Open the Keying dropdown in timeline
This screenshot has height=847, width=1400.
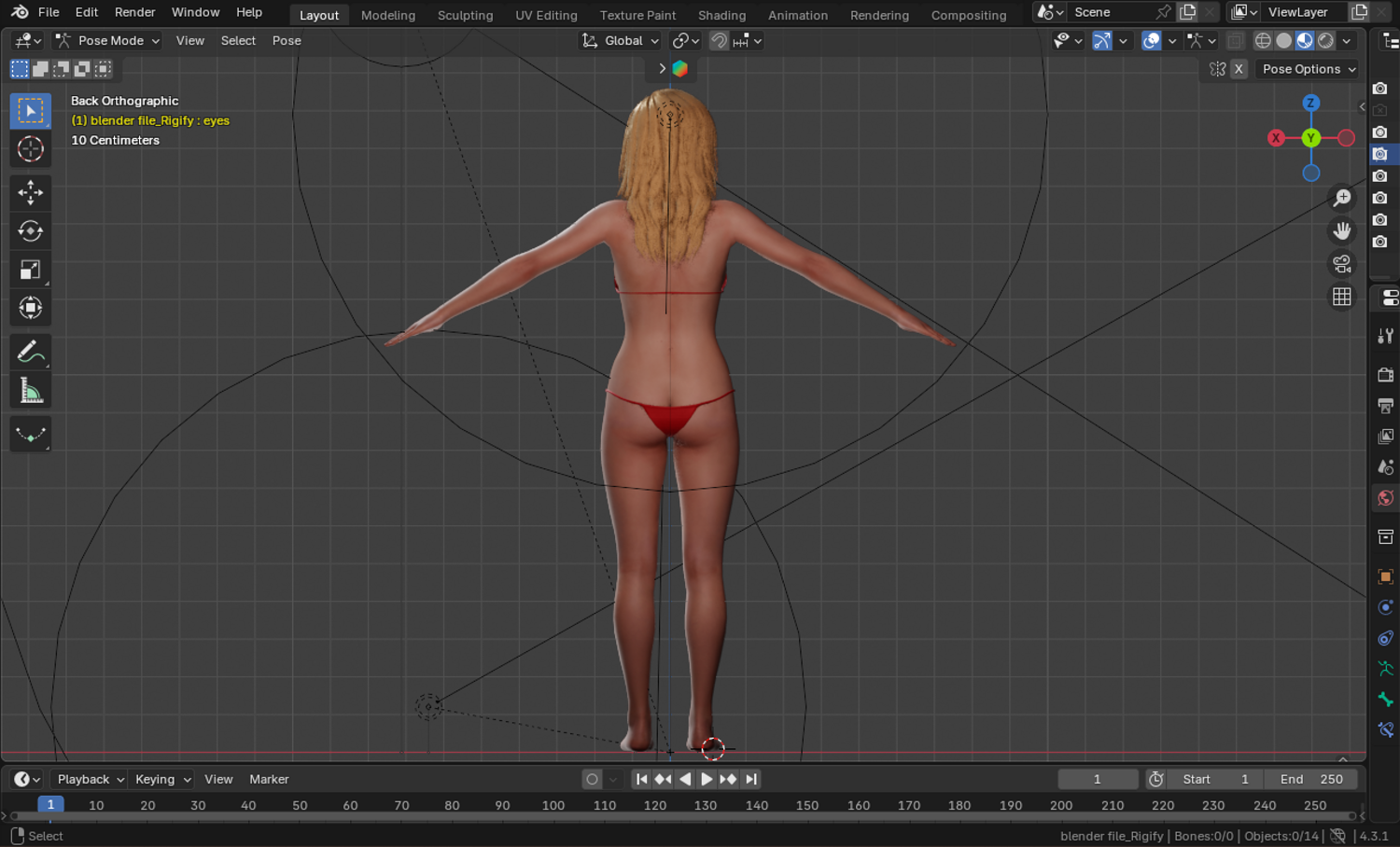coord(162,779)
